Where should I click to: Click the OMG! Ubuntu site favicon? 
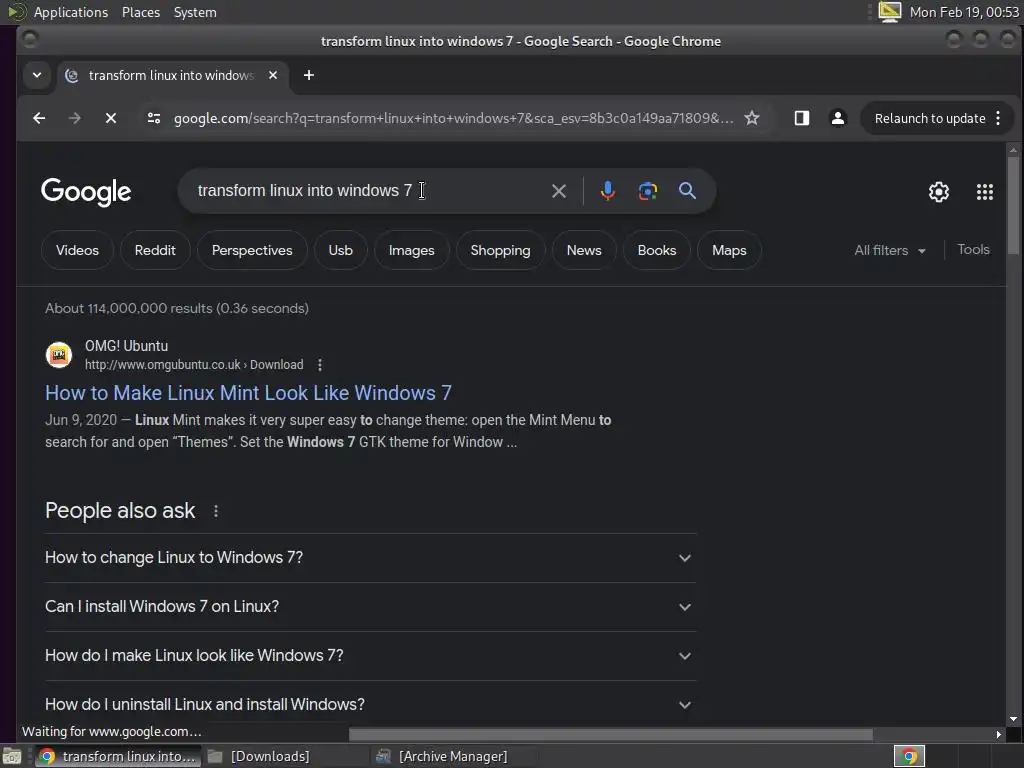(x=59, y=355)
